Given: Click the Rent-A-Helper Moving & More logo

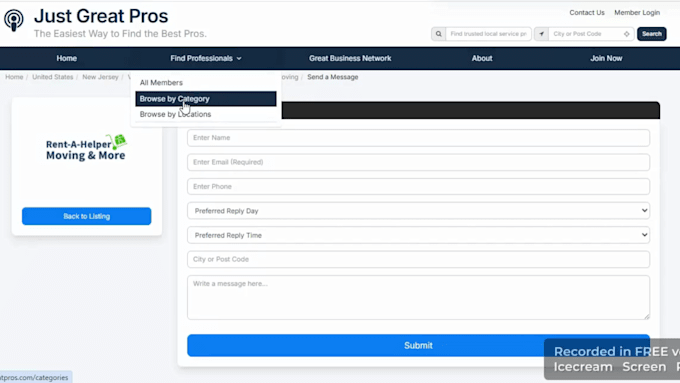Looking at the screenshot, I should (86, 148).
